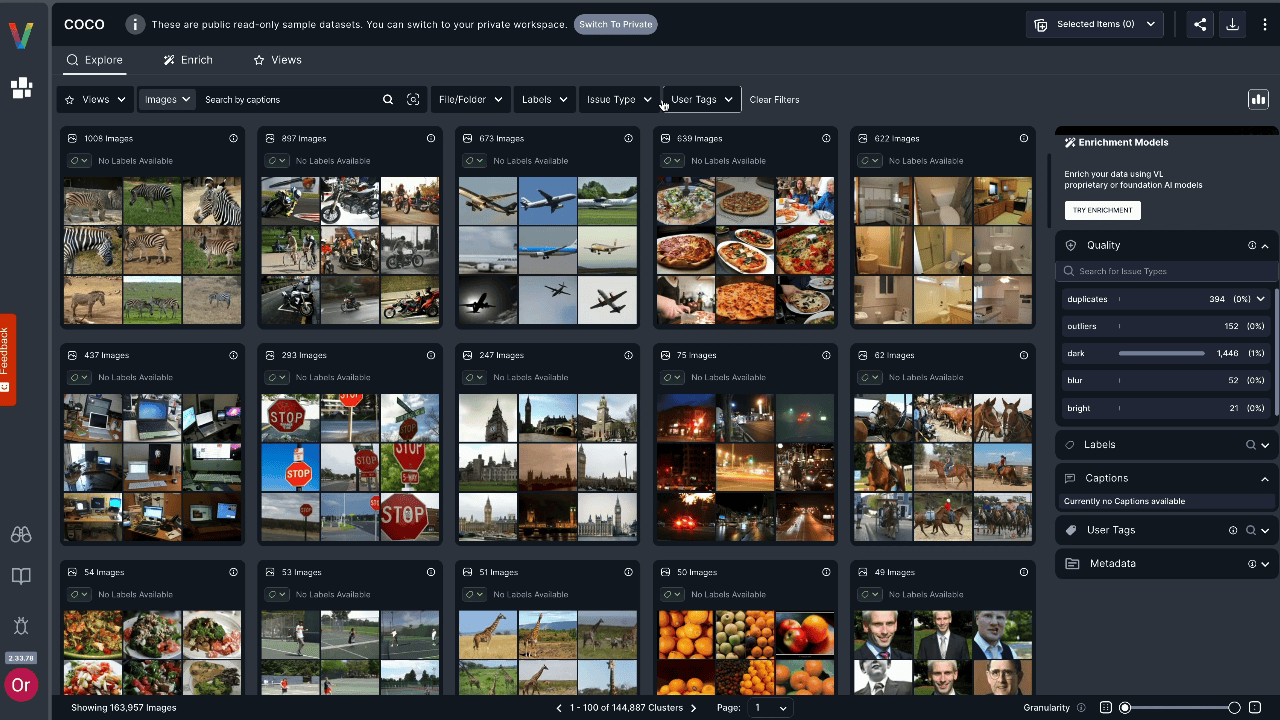Go to next clusters page arrow
Viewport: 1280px width, 720px height.
click(694, 708)
